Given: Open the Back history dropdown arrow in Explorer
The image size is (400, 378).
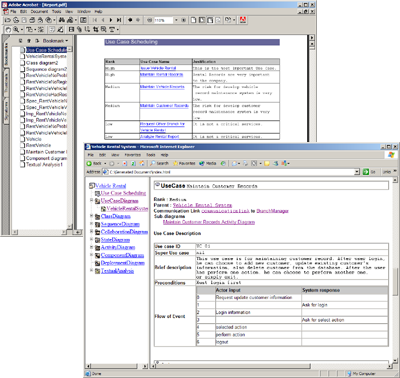Looking at the screenshot, I should (x=105, y=163).
